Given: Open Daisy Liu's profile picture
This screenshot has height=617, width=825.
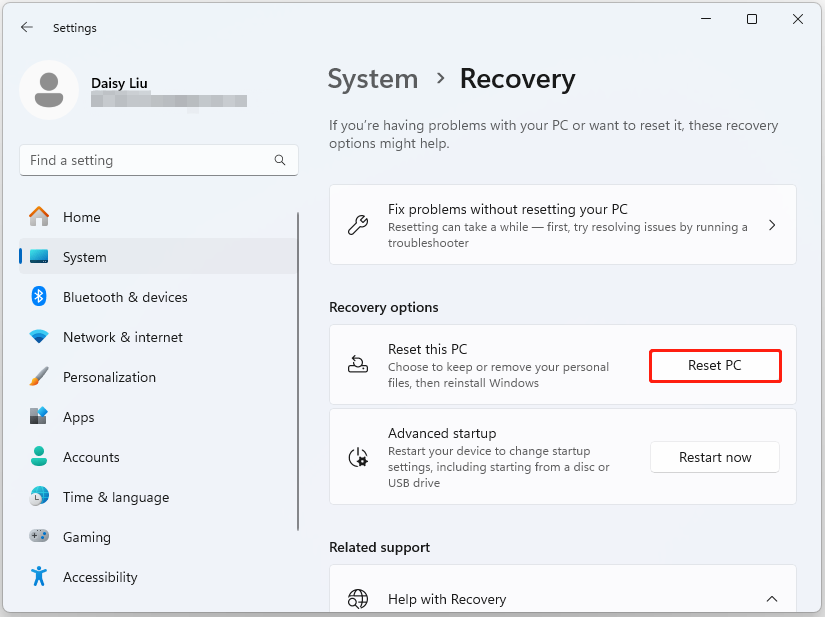Looking at the screenshot, I should 49,89.
